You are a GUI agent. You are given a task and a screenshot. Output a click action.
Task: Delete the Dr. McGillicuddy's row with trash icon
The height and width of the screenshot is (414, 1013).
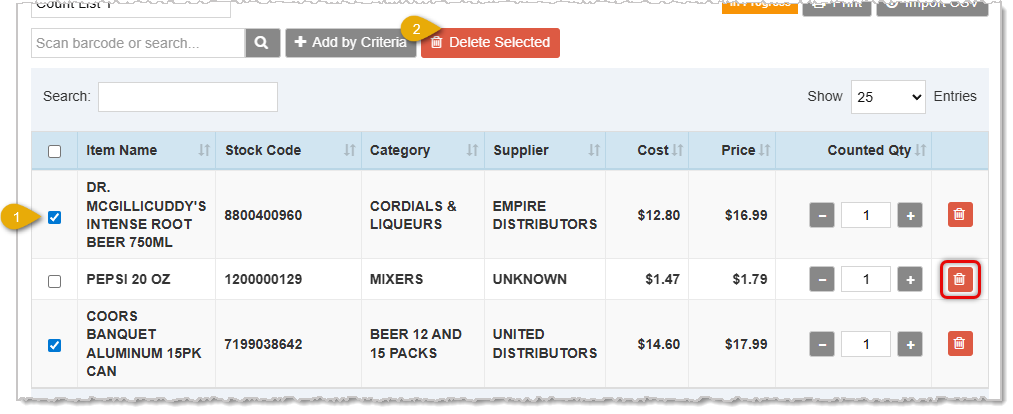point(959,215)
